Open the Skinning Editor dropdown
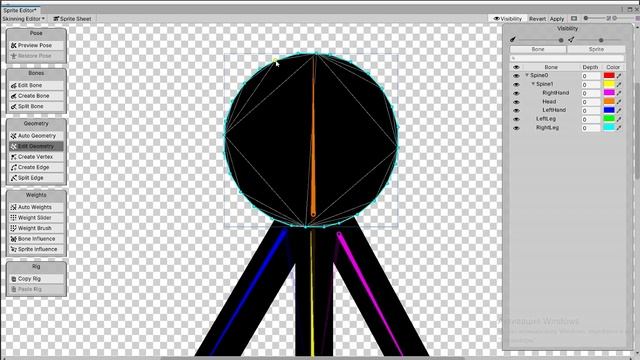 pyautogui.click(x=23, y=18)
